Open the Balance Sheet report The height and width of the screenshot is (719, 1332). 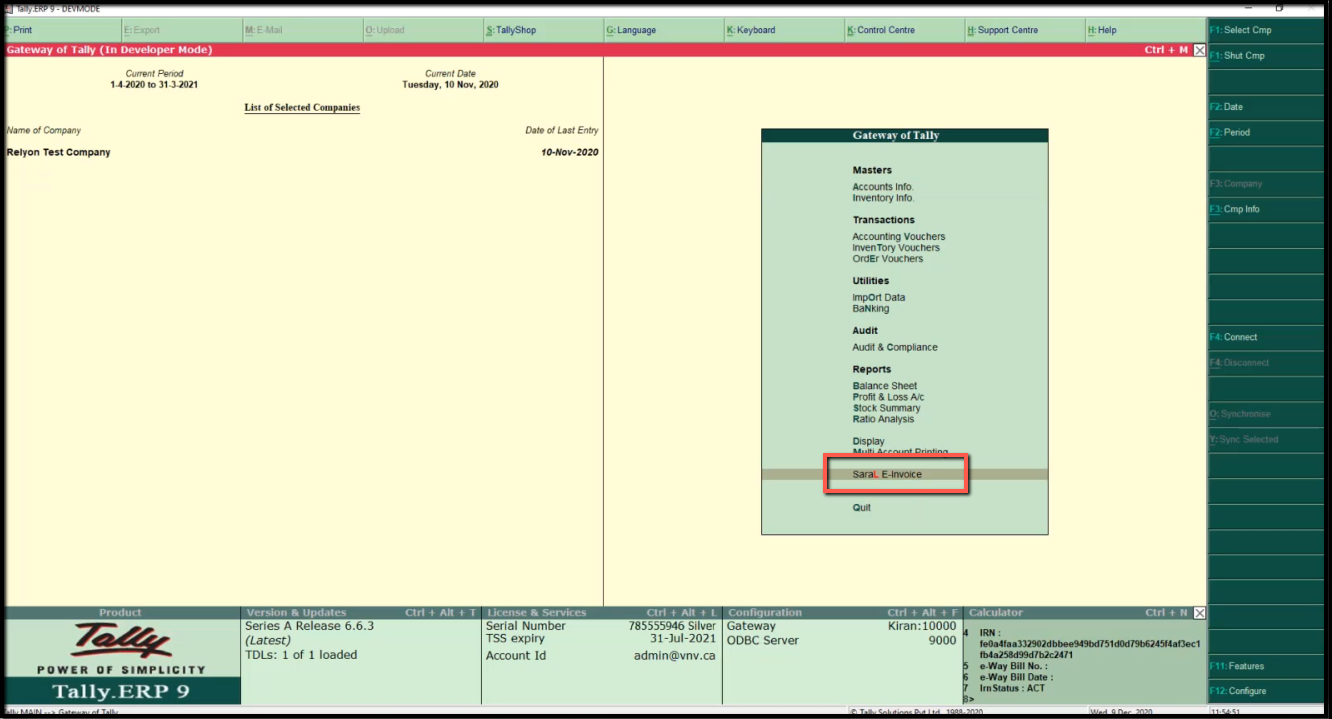click(885, 386)
